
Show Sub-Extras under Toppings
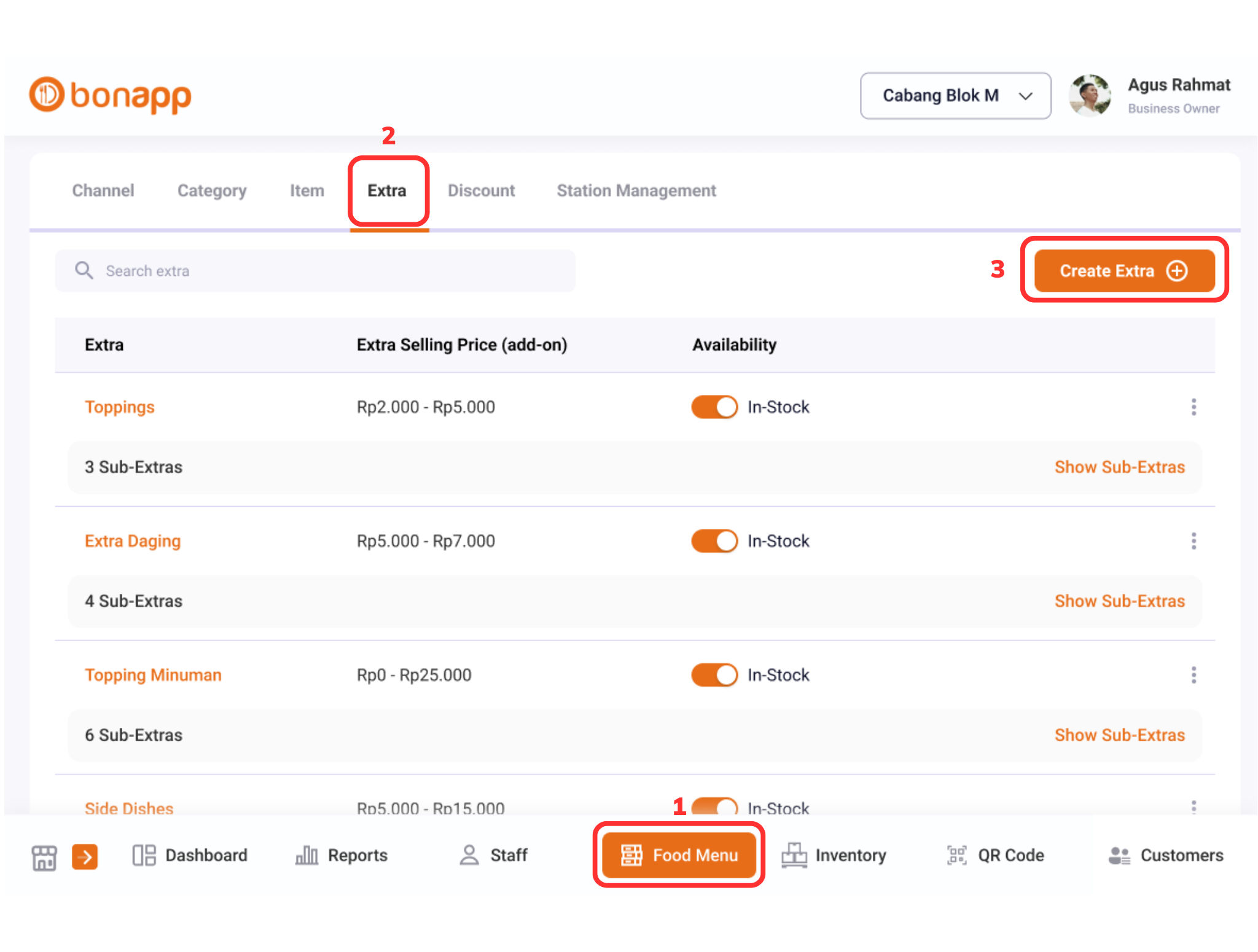point(1120,467)
